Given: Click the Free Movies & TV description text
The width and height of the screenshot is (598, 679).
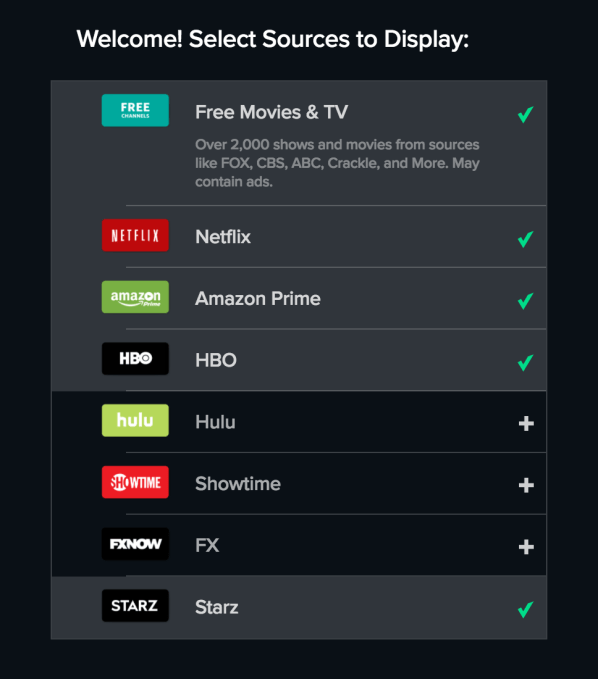Looking at the screenshot, I should point(337,163).
